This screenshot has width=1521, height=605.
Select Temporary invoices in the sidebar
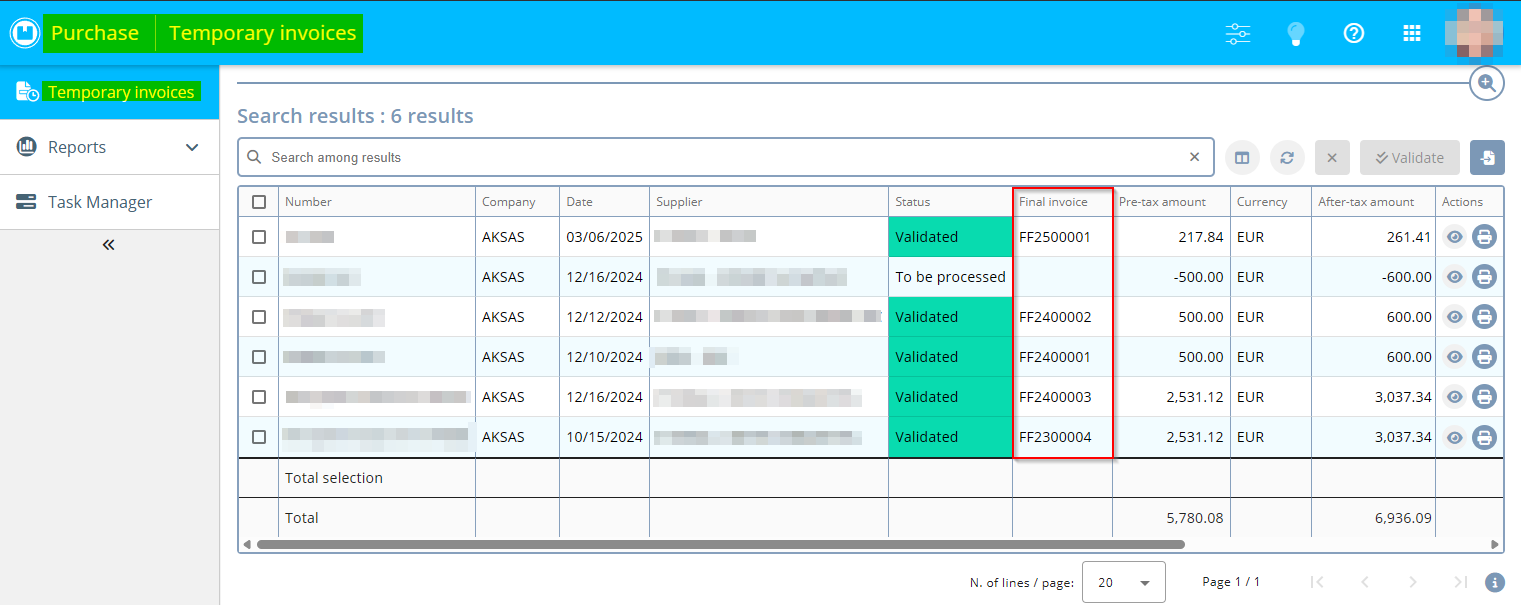point(120,92)
